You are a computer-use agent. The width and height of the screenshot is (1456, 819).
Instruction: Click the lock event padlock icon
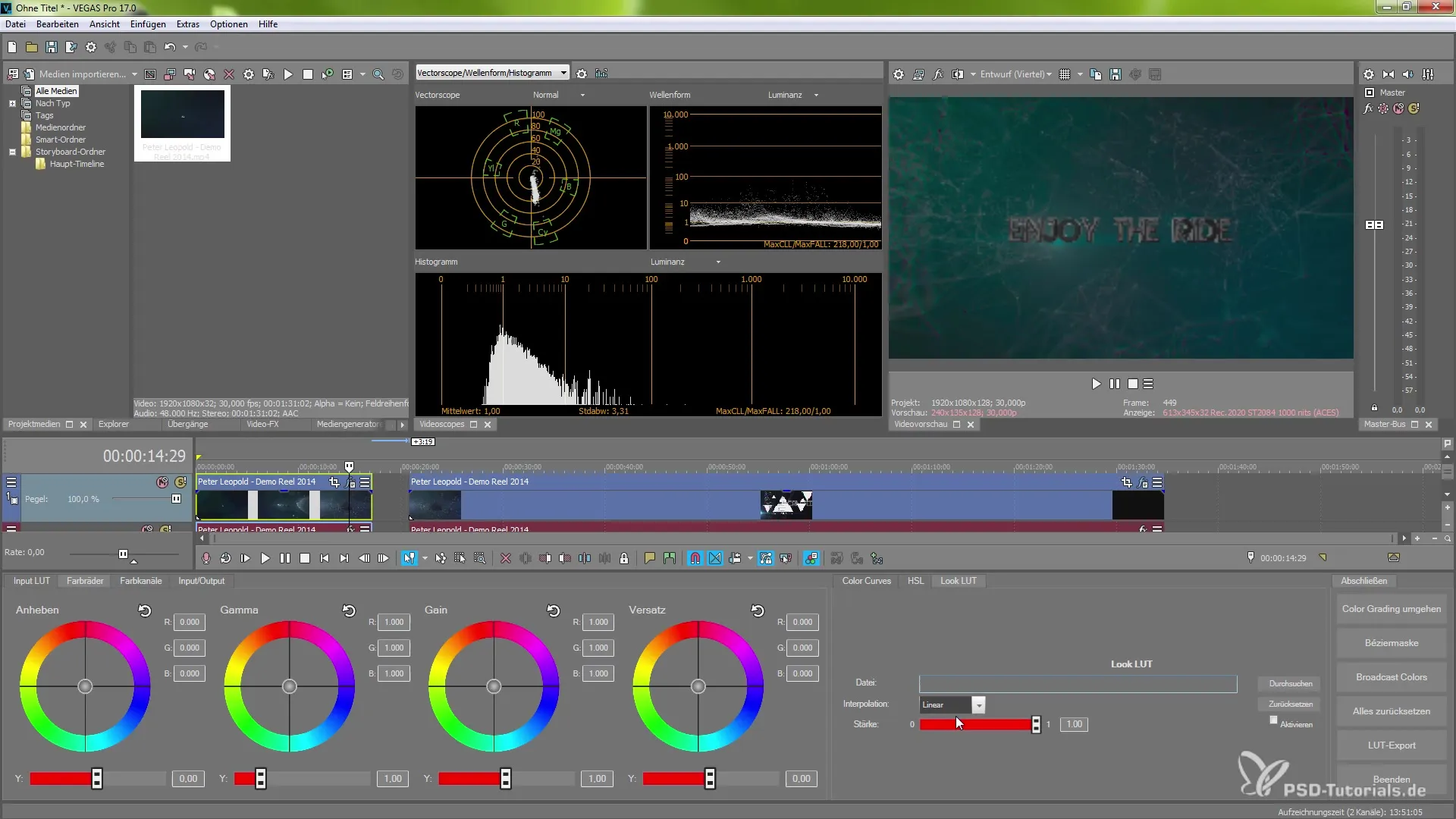pyautogui.click(x=624, y=558)
